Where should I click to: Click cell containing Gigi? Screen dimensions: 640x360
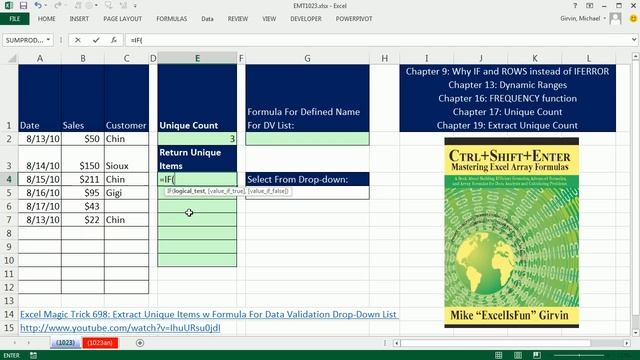127,193
